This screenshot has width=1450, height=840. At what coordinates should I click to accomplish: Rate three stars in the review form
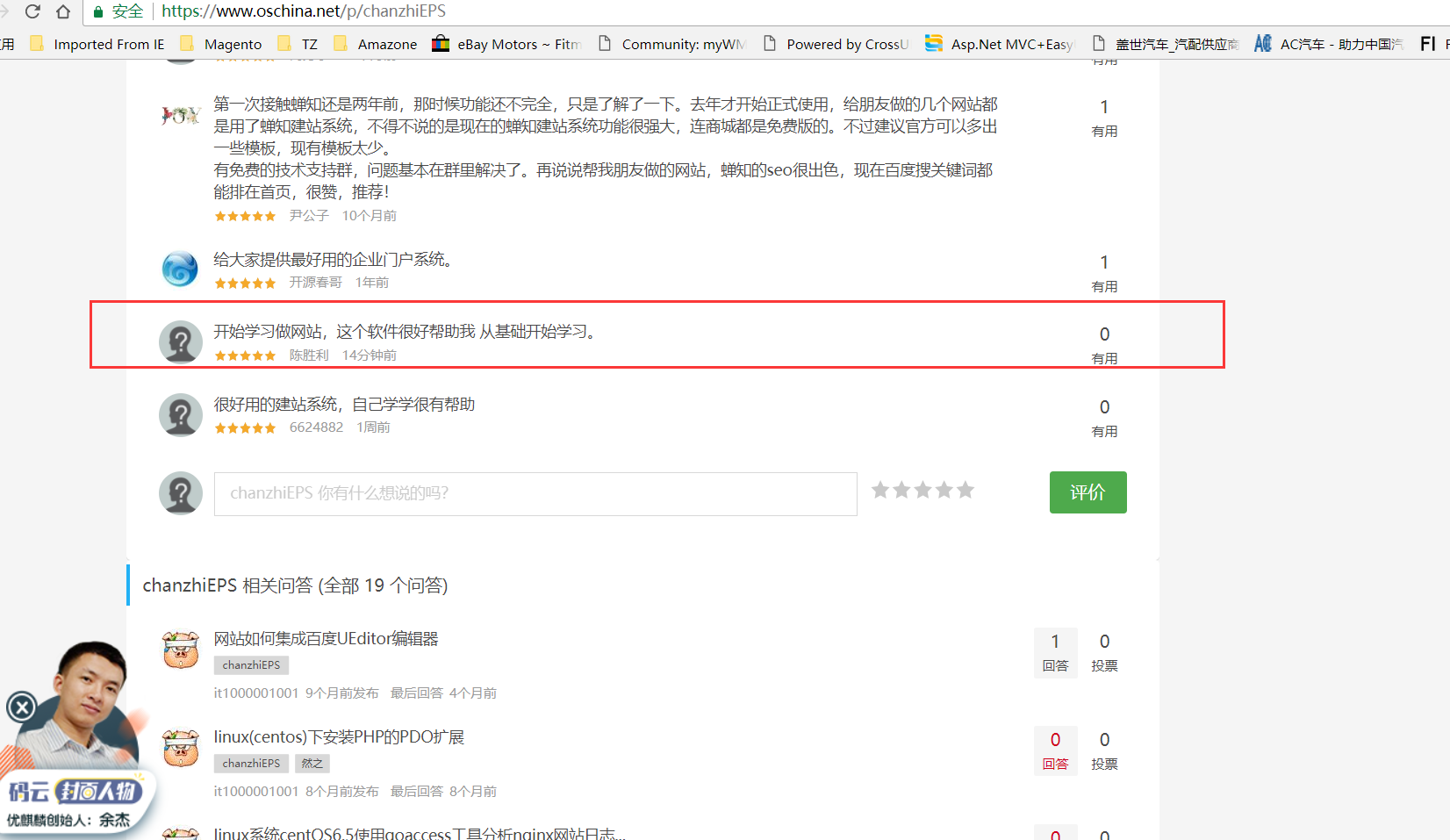pos(922,490)
